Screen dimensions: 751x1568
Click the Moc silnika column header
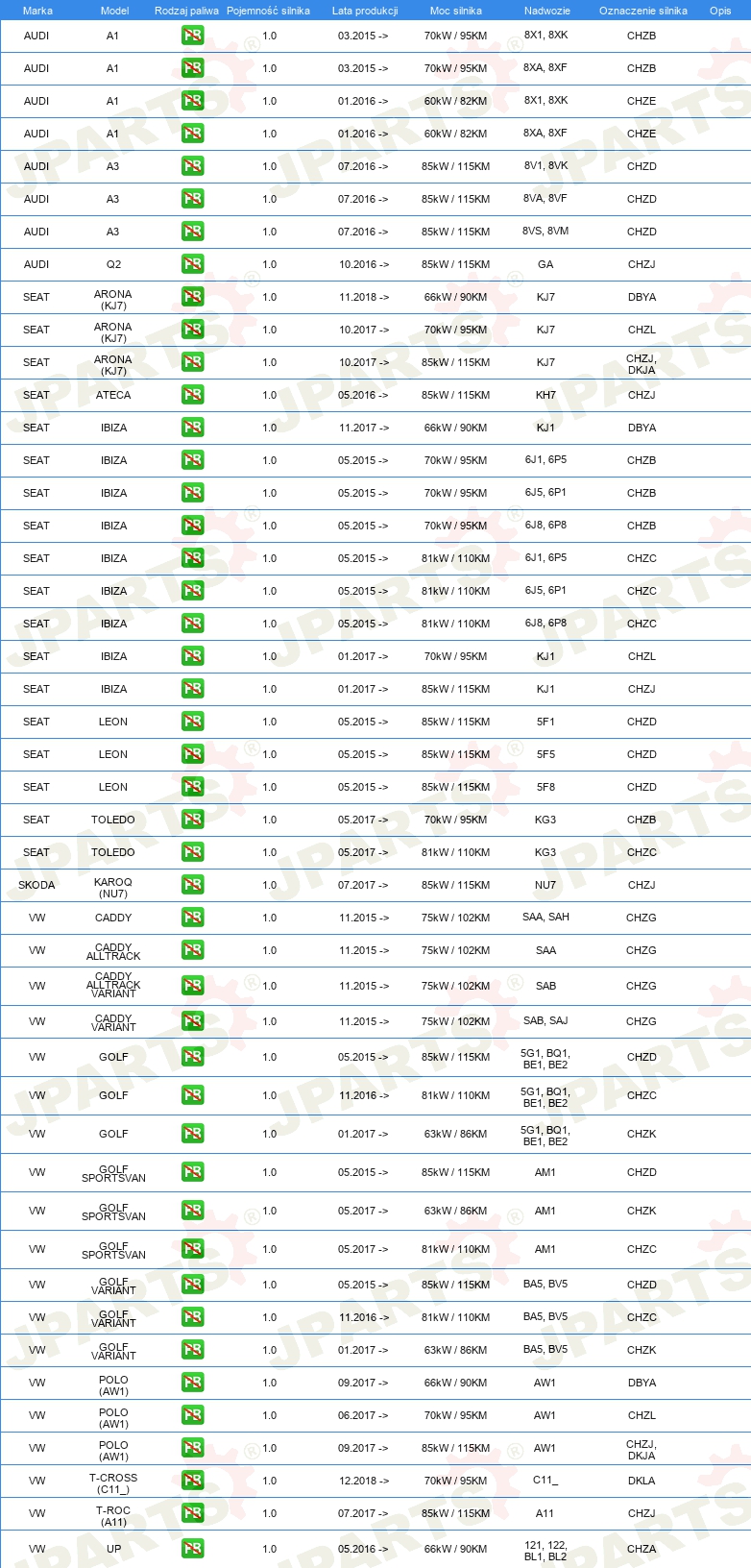(456, 11)
